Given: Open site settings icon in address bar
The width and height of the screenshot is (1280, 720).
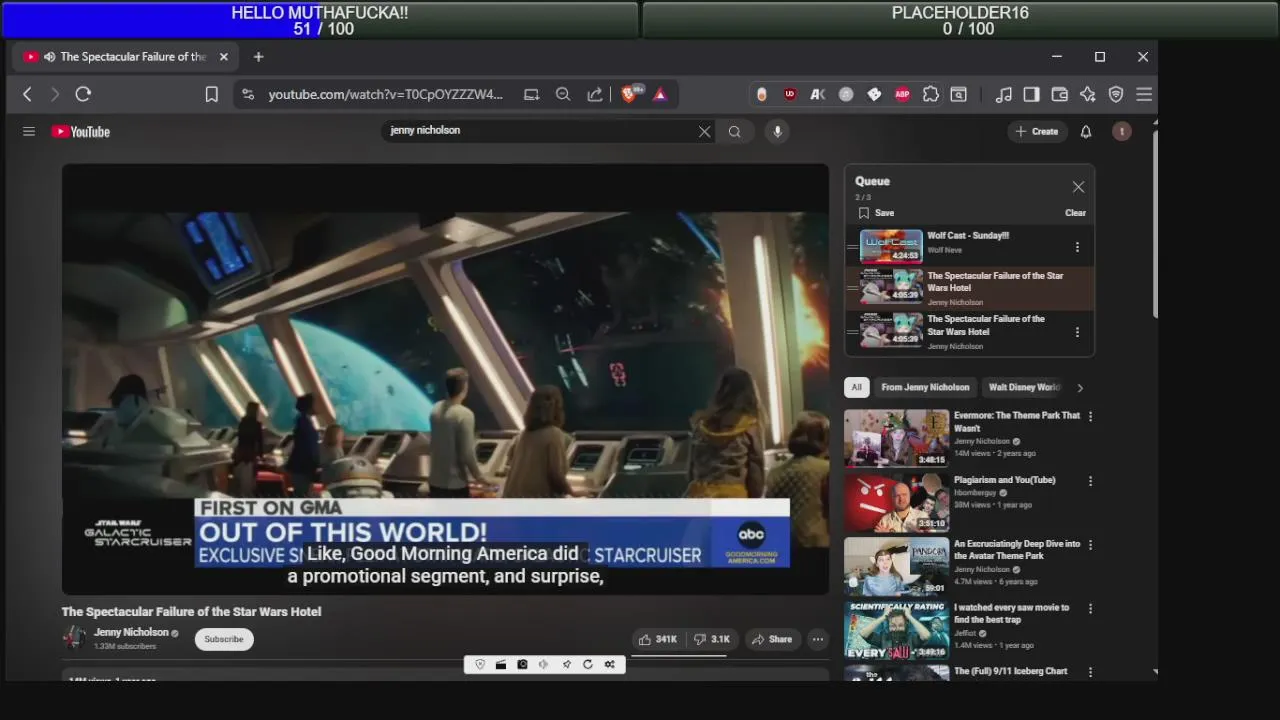Looking at the screenshot, I should [x=248, y=94].
